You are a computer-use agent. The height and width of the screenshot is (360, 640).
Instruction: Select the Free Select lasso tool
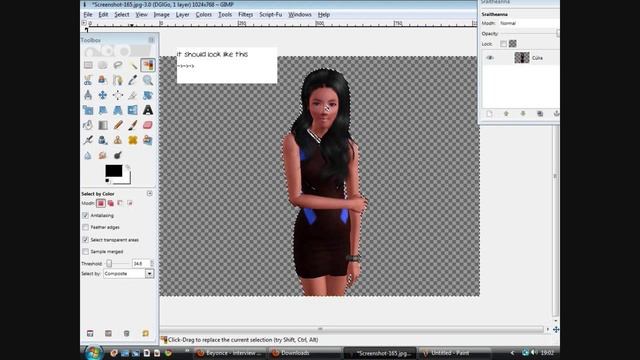[118, 65]
